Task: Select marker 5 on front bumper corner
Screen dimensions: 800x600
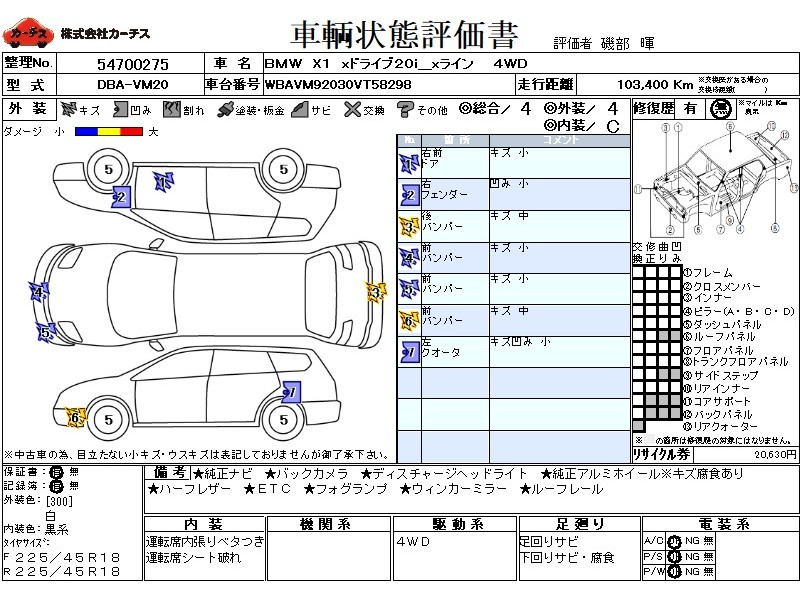Action: [x=46, y=333]
